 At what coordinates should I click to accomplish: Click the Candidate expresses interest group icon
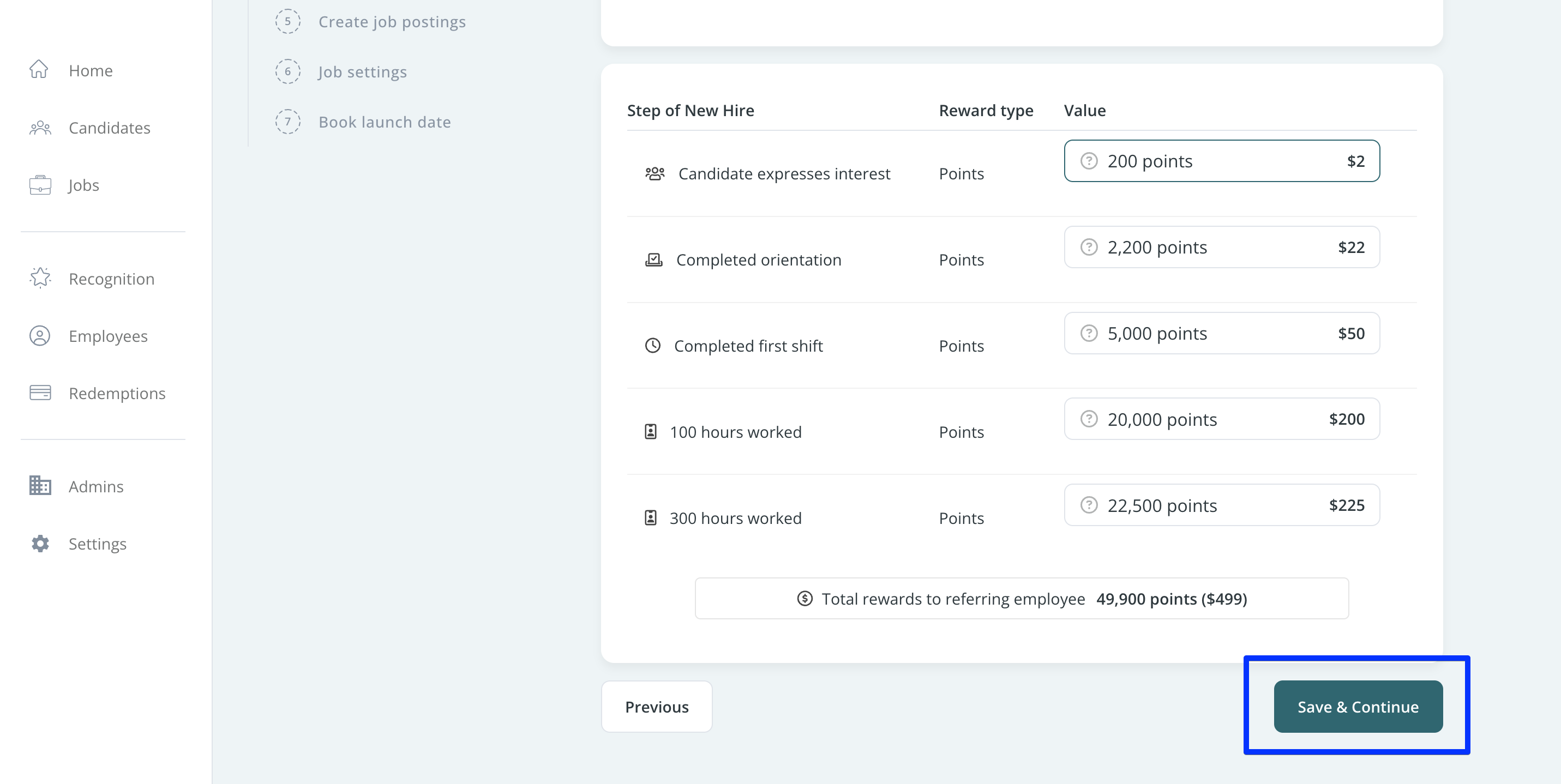pos(655,174)
